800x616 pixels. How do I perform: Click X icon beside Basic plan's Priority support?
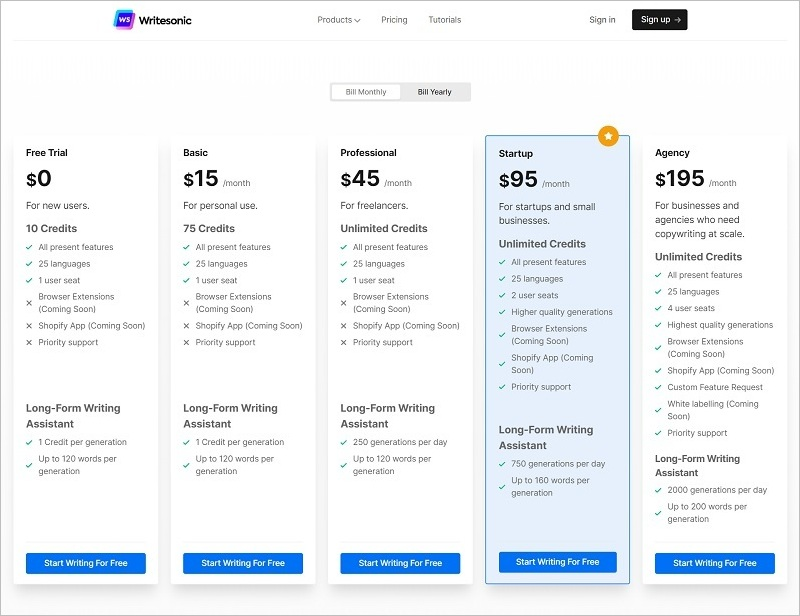pyautogui.click(x=187, y=342)
